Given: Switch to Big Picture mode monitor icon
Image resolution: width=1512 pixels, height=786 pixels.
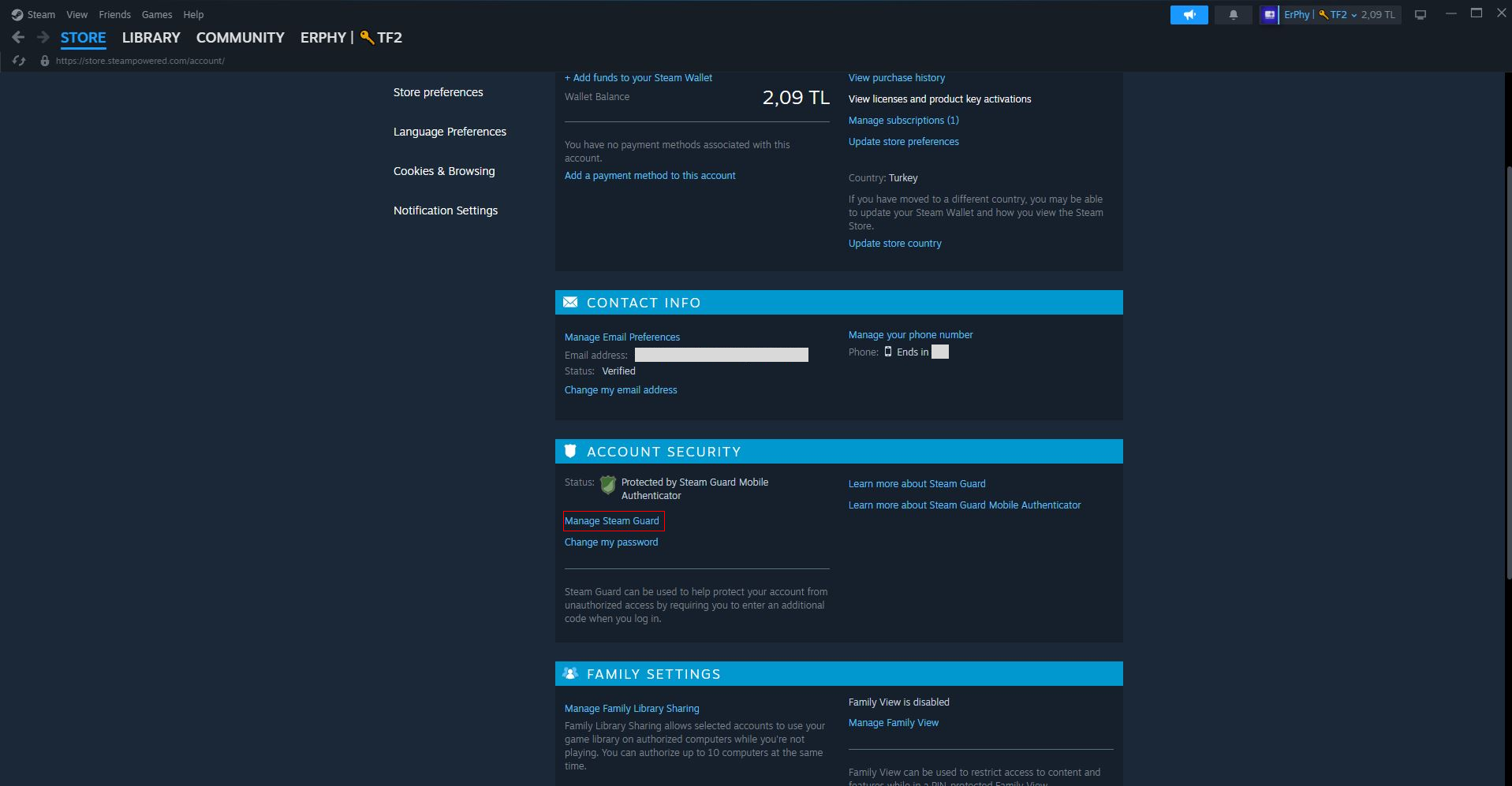Looking at the screenshot, I should pos(1420,15).
